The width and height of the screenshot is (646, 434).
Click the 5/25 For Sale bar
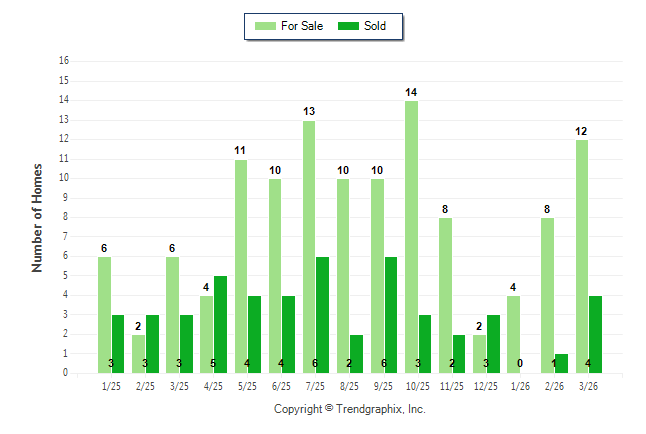241,266
